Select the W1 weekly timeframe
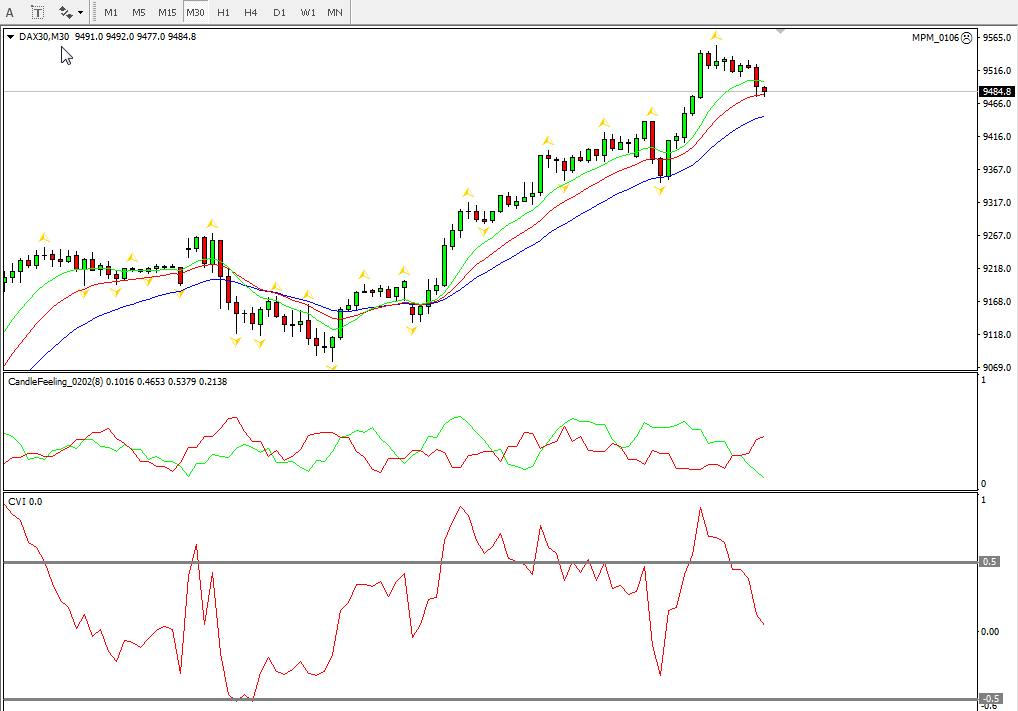Image resolution: width=1018 pixels, height=711 pixels. [307, 12]
